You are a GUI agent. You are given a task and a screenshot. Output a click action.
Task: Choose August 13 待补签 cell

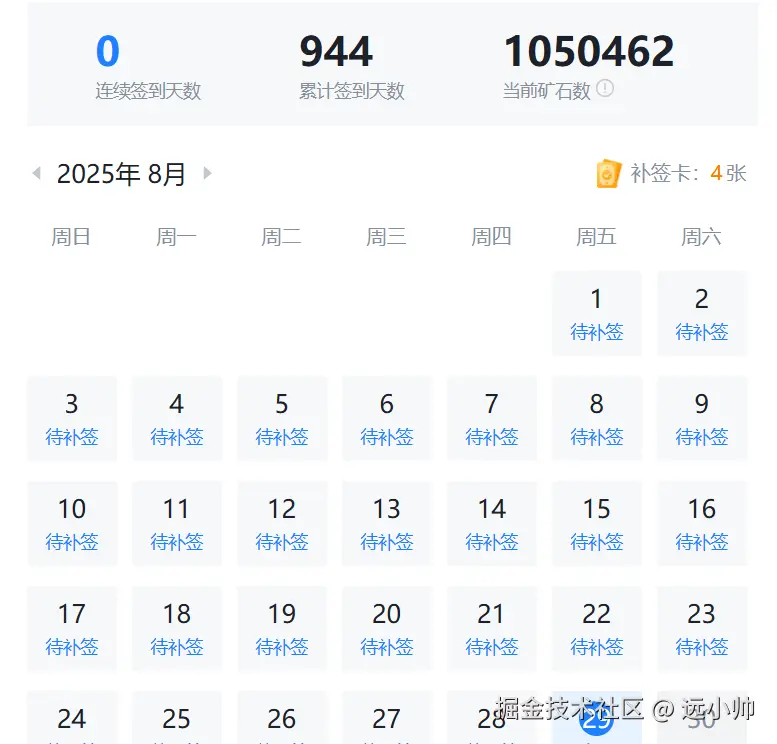tap(386, 523)
